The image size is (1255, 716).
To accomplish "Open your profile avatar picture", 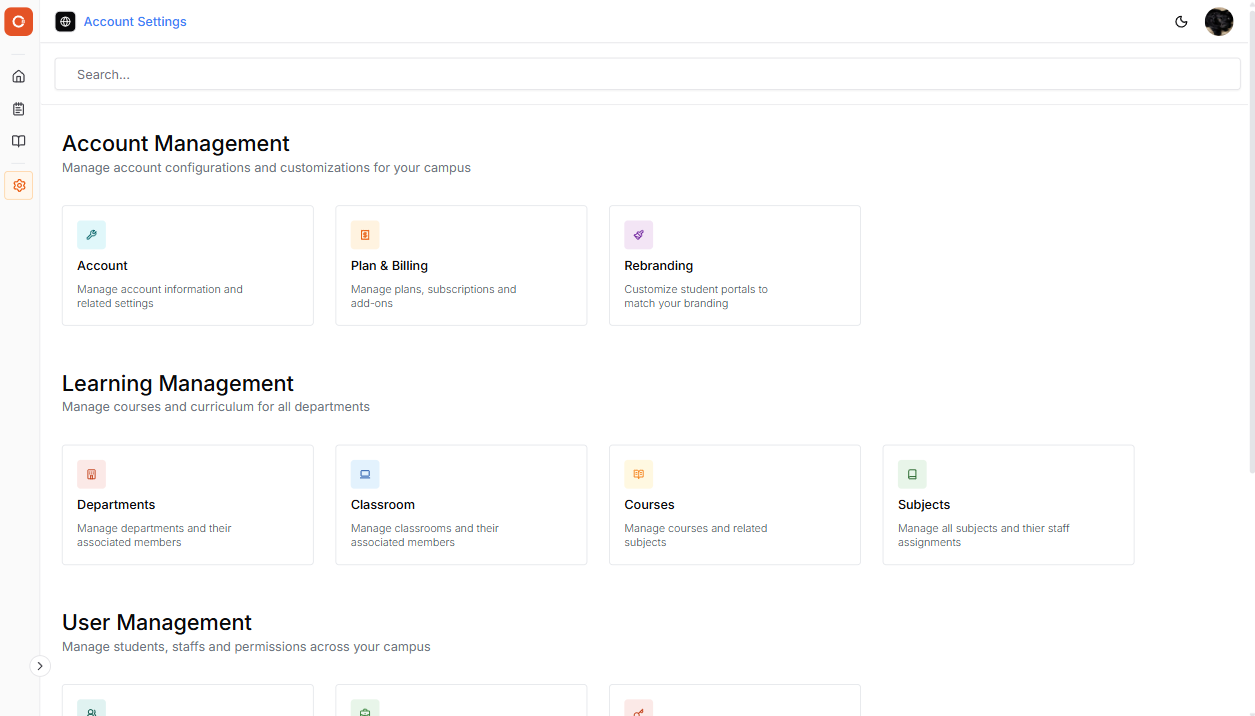I will (1219, 21).
